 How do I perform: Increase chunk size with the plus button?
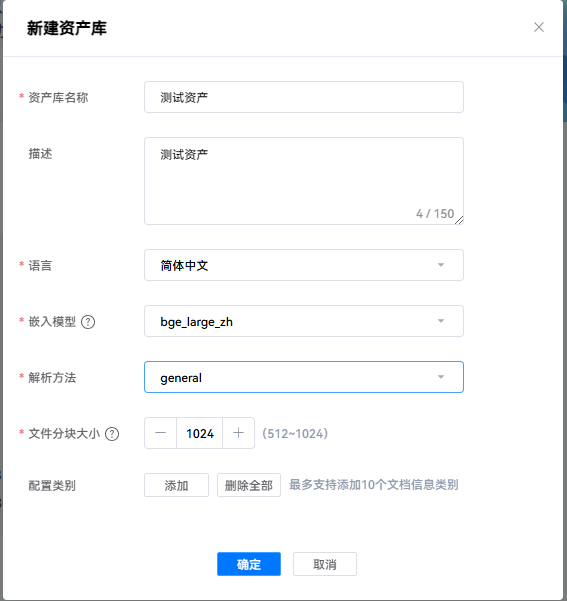click(238, 433)
